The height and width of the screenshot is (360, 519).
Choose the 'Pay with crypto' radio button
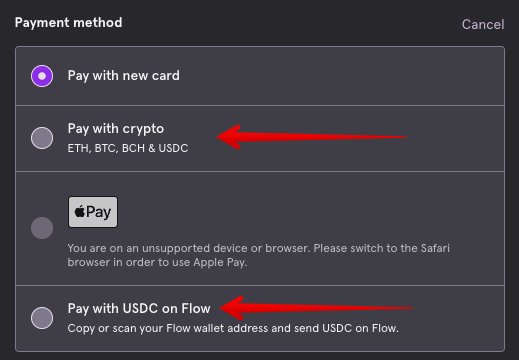click(42, 138)
